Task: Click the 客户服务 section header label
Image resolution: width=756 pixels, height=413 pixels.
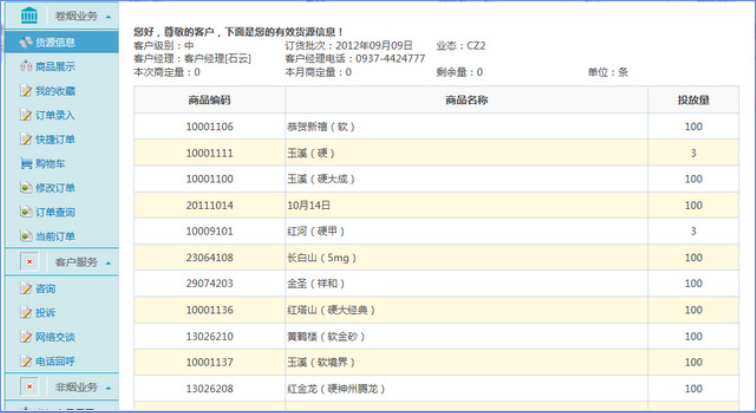Action: point(76,262)
